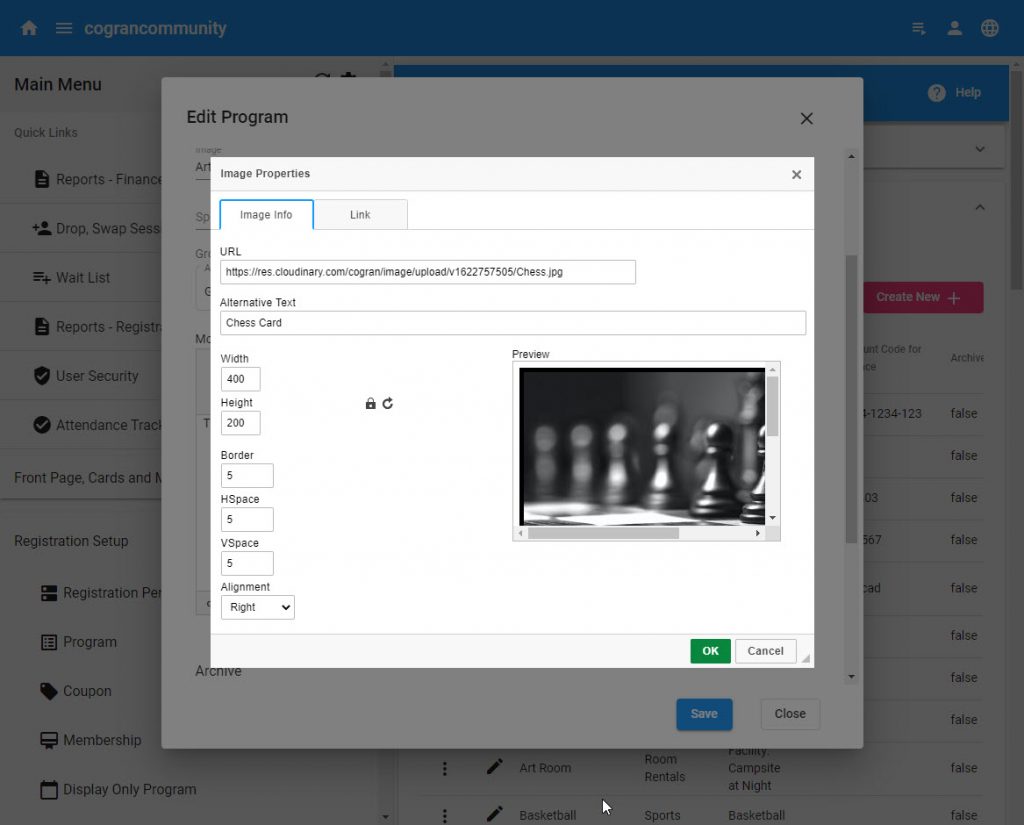Switch to the Image Info tab
The image size is (1024, 825).
pos(266,215)
